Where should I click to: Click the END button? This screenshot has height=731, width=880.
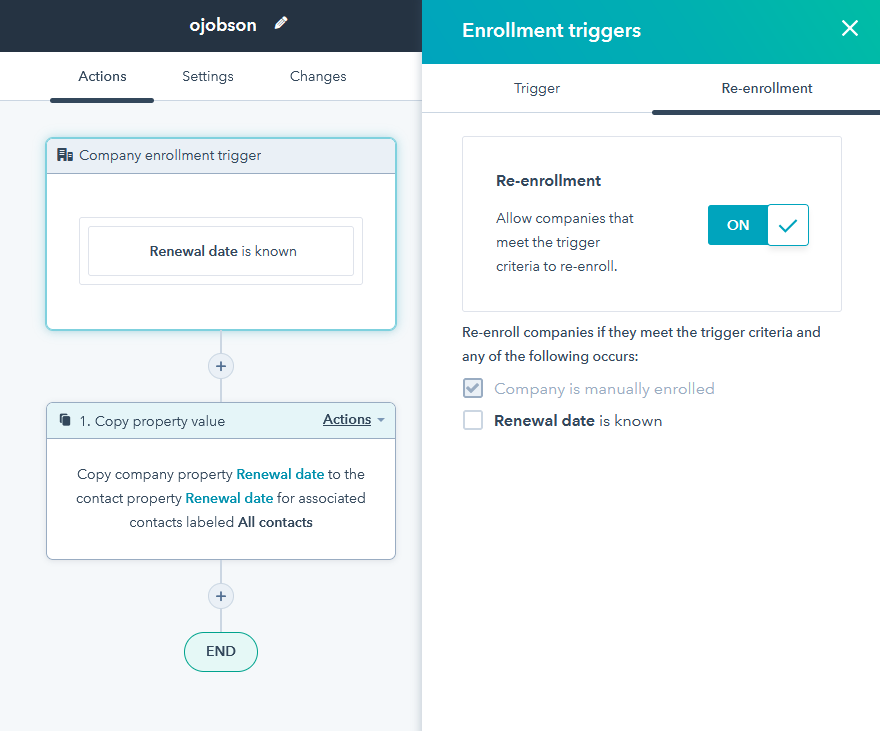click(220, 651)
